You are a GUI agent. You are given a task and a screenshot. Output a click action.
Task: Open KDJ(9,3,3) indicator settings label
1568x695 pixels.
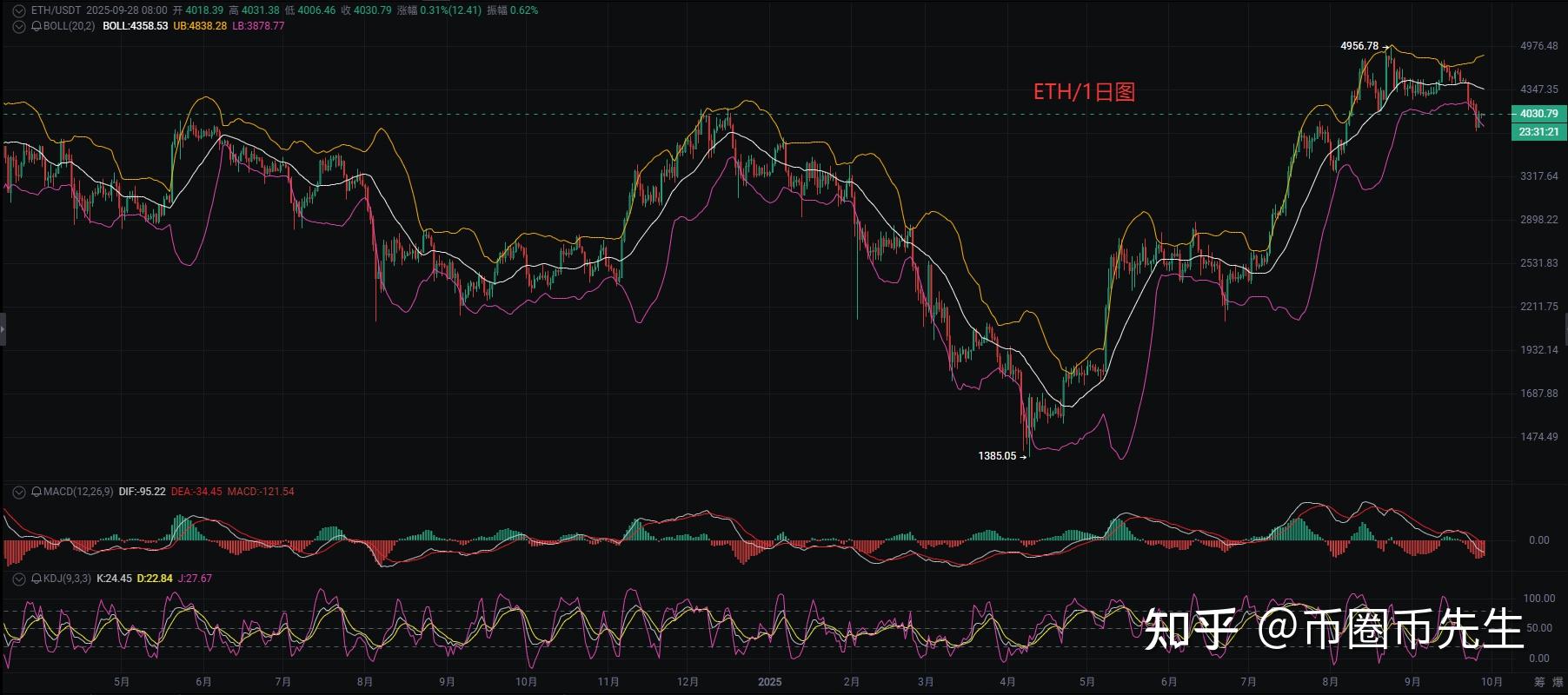[67, 579]
